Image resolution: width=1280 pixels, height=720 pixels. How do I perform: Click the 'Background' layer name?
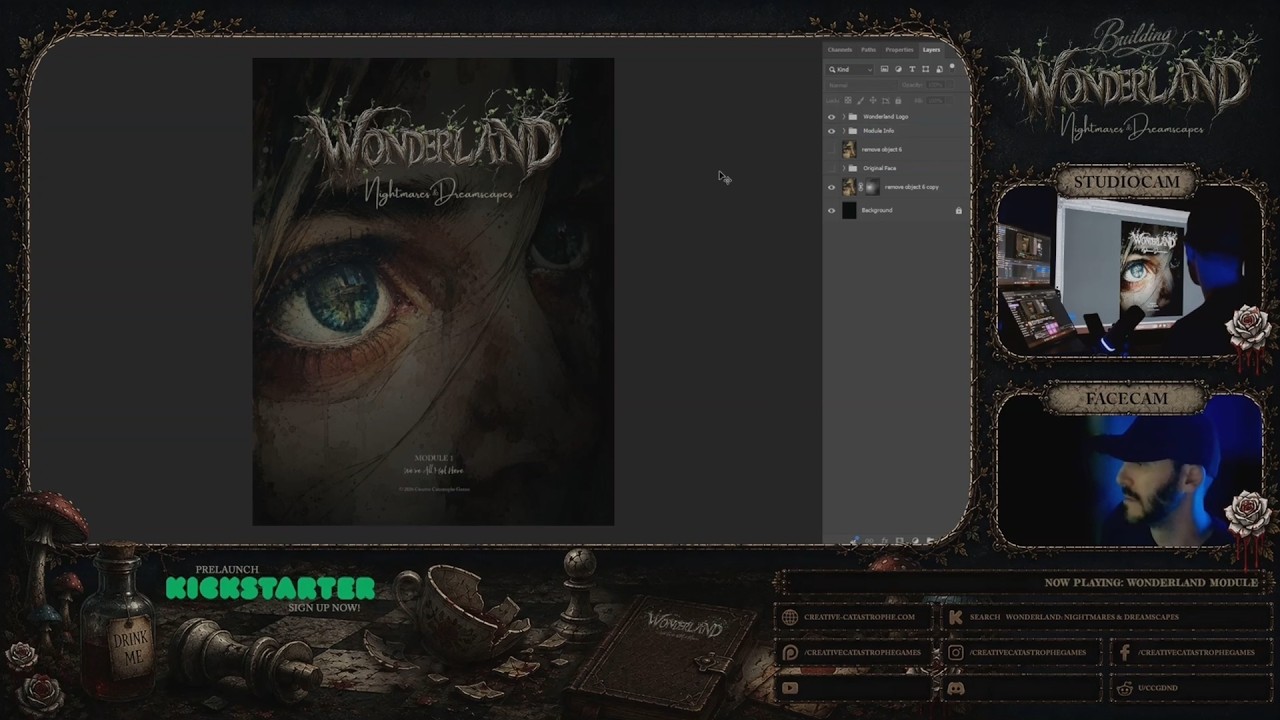click(877, 210)
